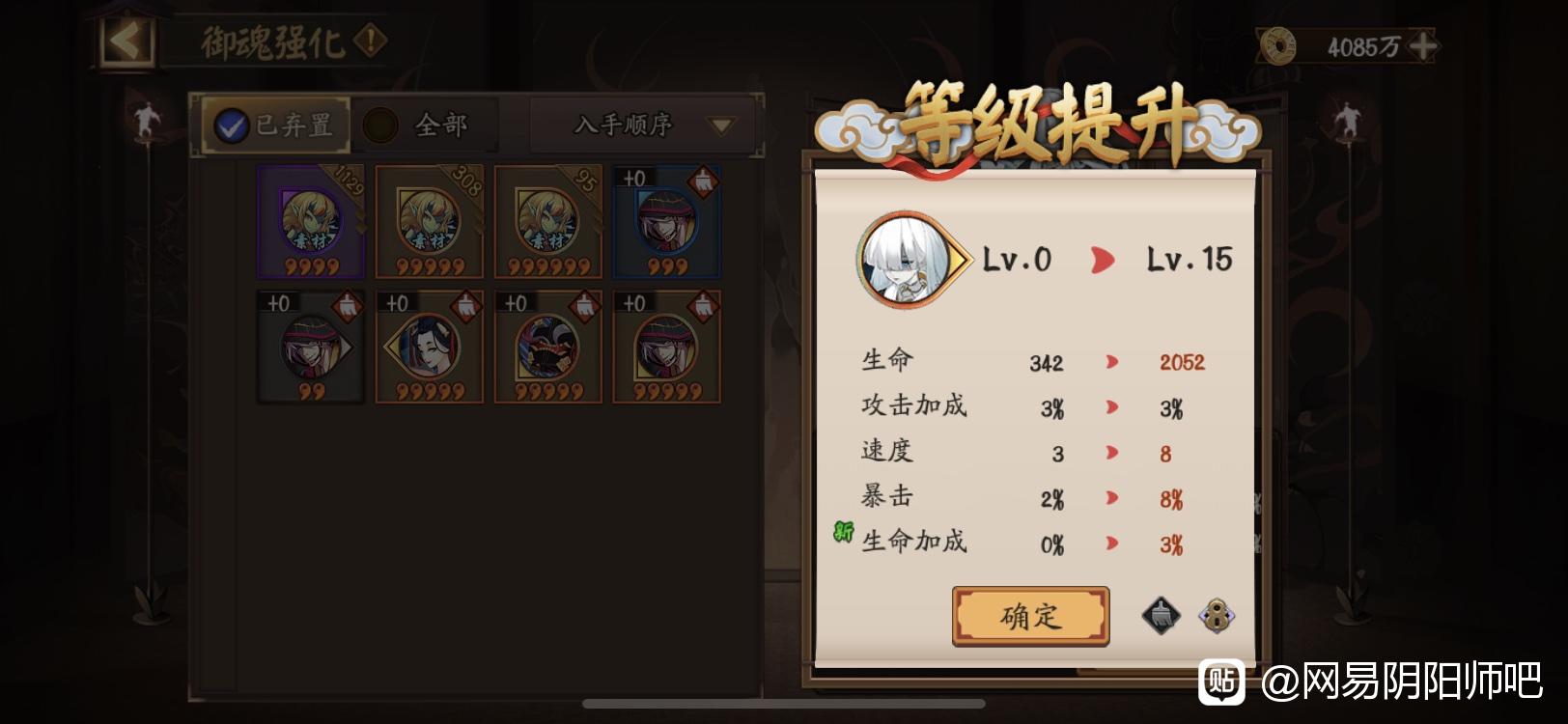The height and width of the screenshot is (724, 1568).
Task: Go back with the arrow icon
Action: 126,41
